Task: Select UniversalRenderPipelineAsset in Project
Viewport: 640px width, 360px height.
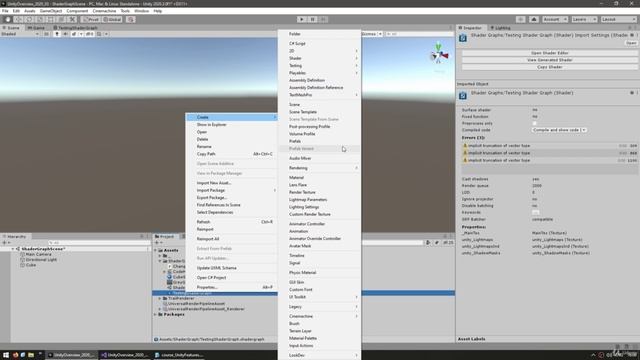Action: 196,304
